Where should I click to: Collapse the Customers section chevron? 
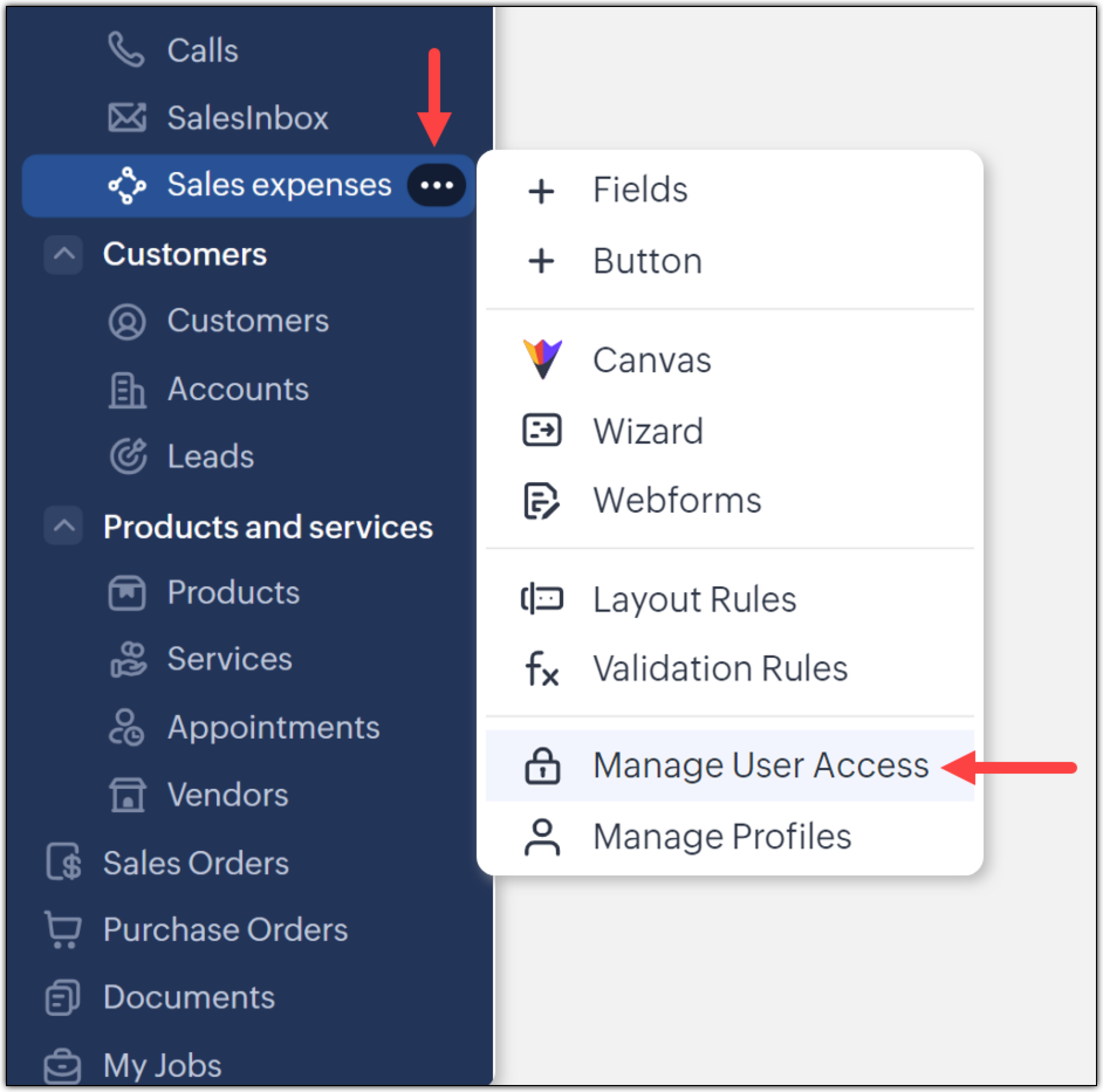[x=64, y=255]
